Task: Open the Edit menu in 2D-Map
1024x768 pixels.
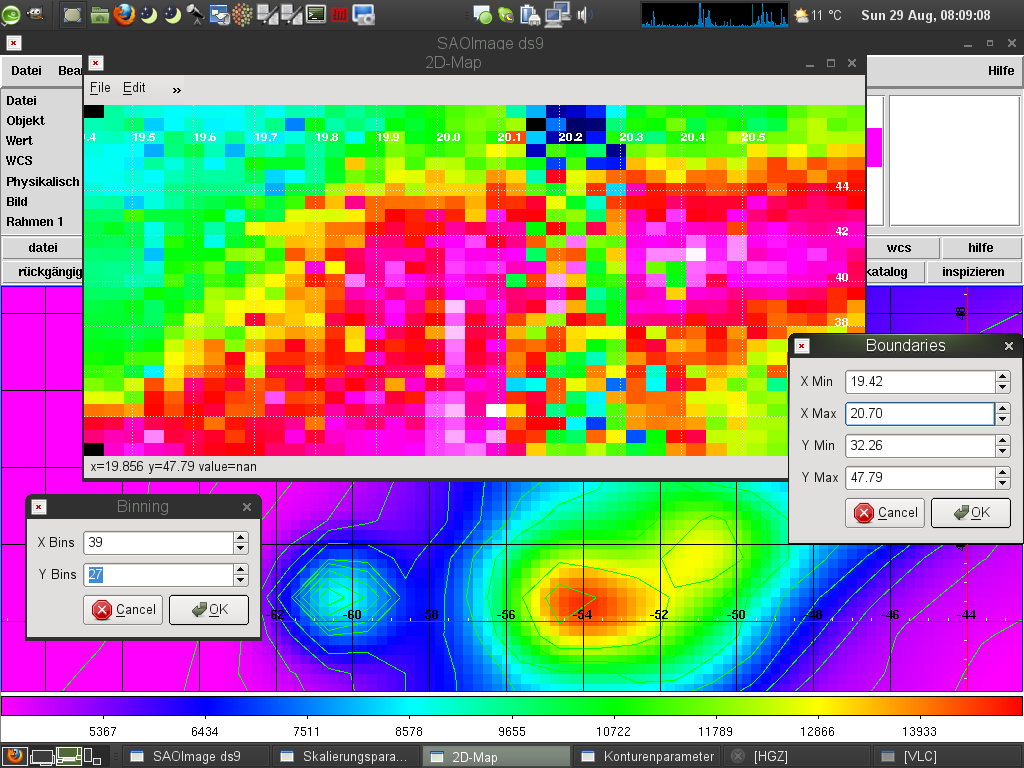Action: [x=134, y=88]
